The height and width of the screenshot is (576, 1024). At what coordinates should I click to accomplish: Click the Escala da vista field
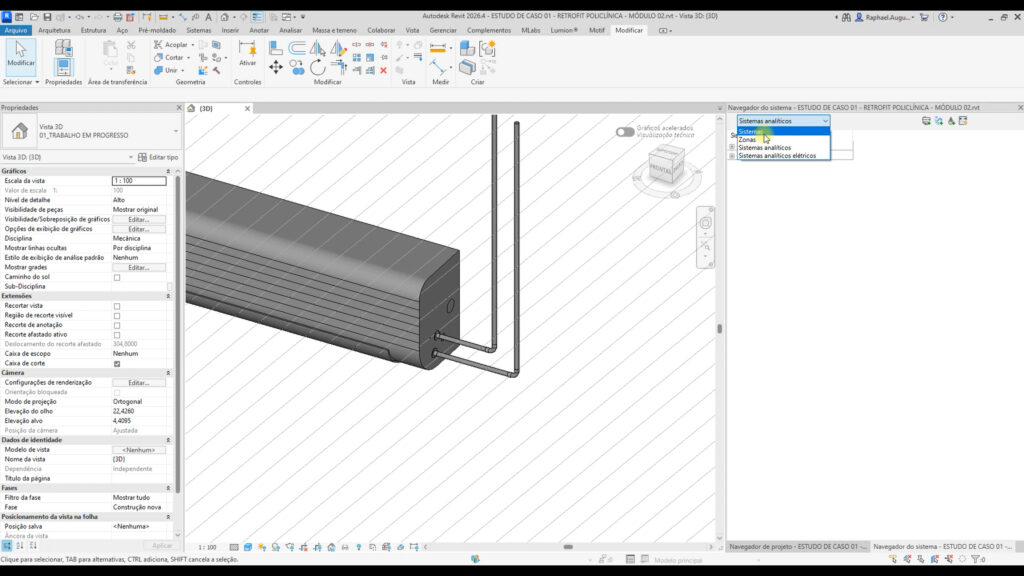(138, 181)
